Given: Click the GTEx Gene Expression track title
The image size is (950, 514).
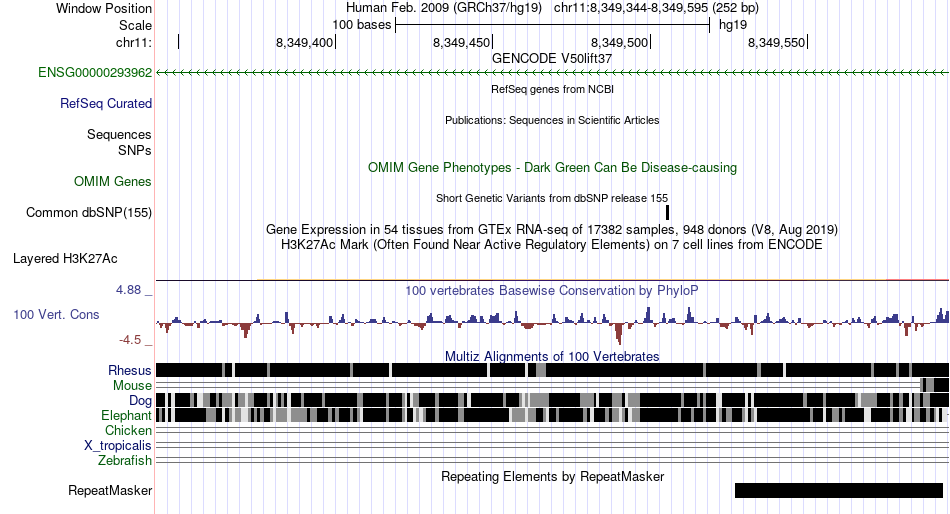Looking at the screenshot, I should click(552, 230).
